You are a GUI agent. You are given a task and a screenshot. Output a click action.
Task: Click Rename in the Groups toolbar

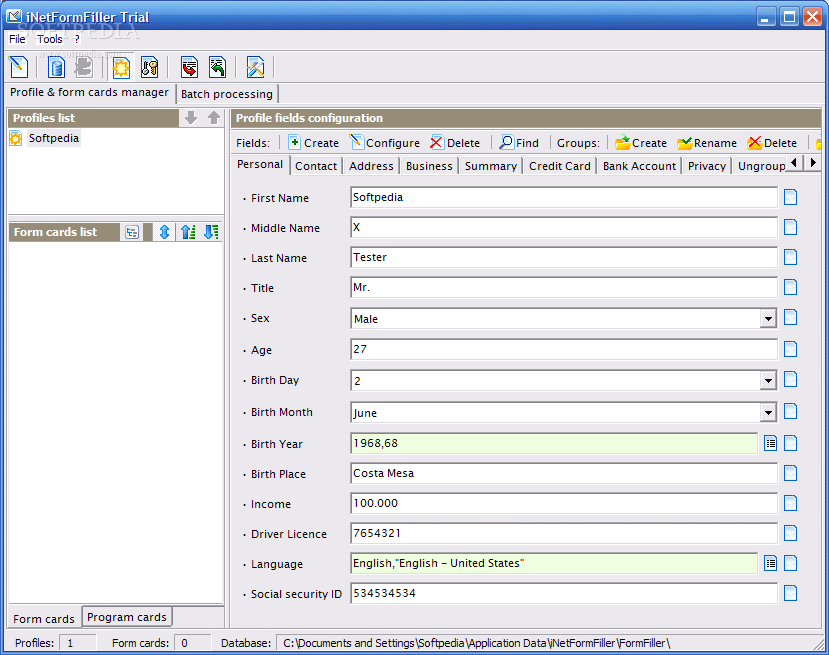706,143
